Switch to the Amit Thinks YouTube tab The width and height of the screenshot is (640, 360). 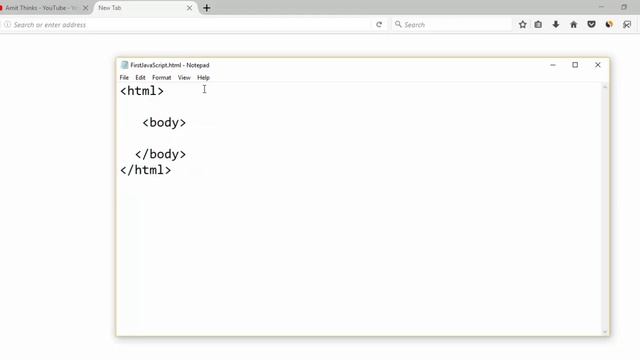(41, 8)
